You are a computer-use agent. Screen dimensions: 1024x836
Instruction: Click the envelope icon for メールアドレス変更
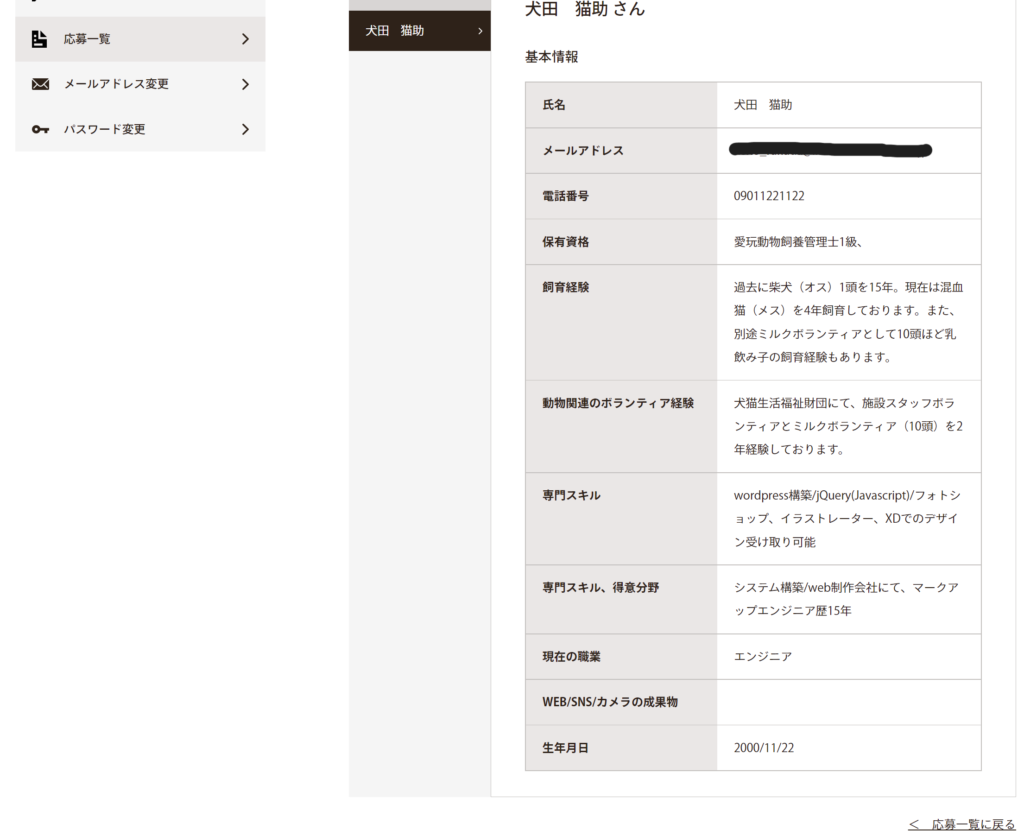pos(40,85)
